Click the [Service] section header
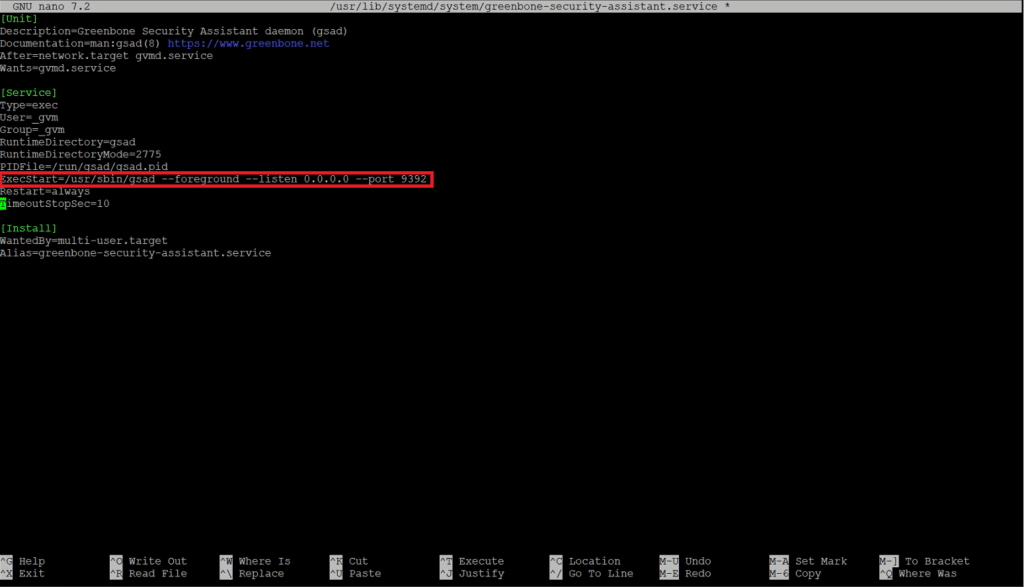Screen dimensions: 1024x587 pyautogui.click(x=29, y=93)
